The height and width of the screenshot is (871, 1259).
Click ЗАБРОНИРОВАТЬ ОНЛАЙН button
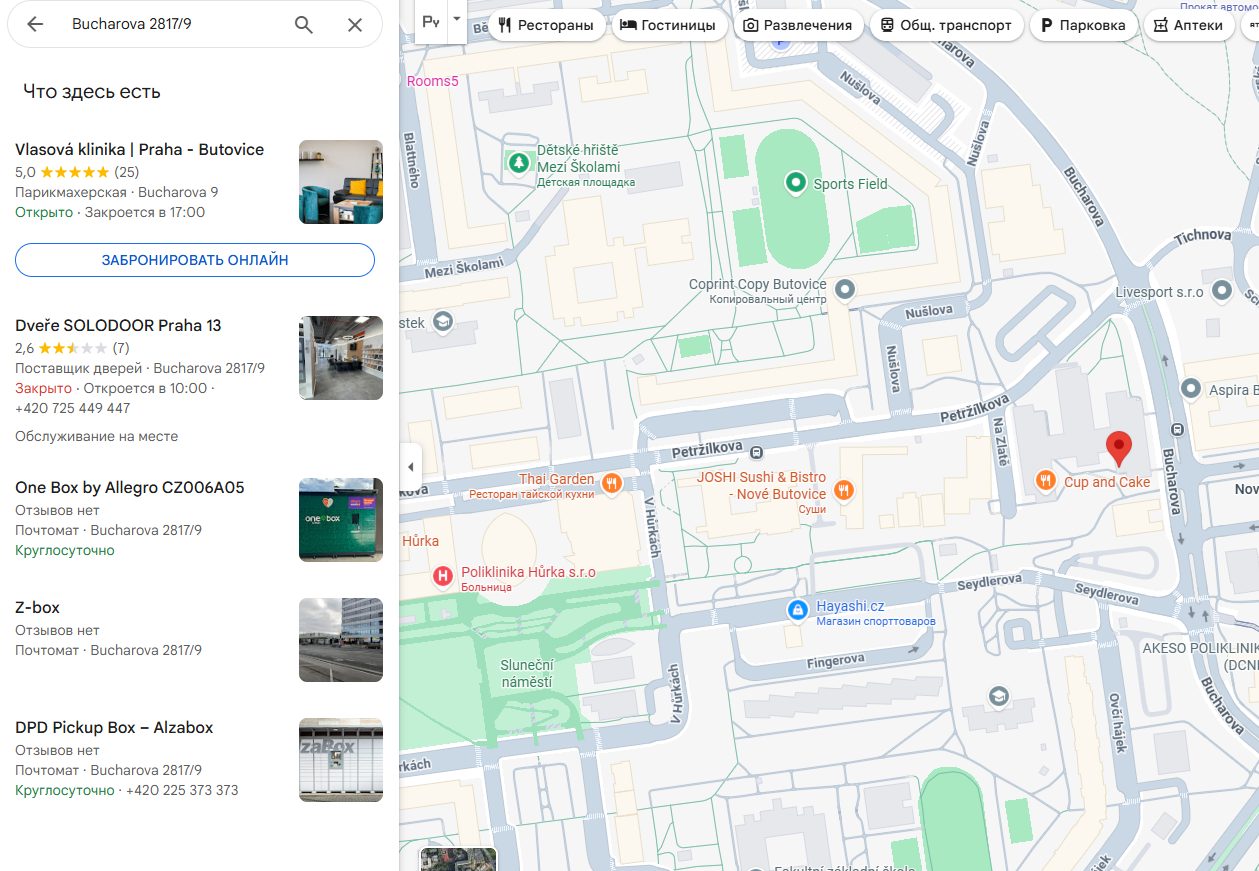(x=195, y=260)
